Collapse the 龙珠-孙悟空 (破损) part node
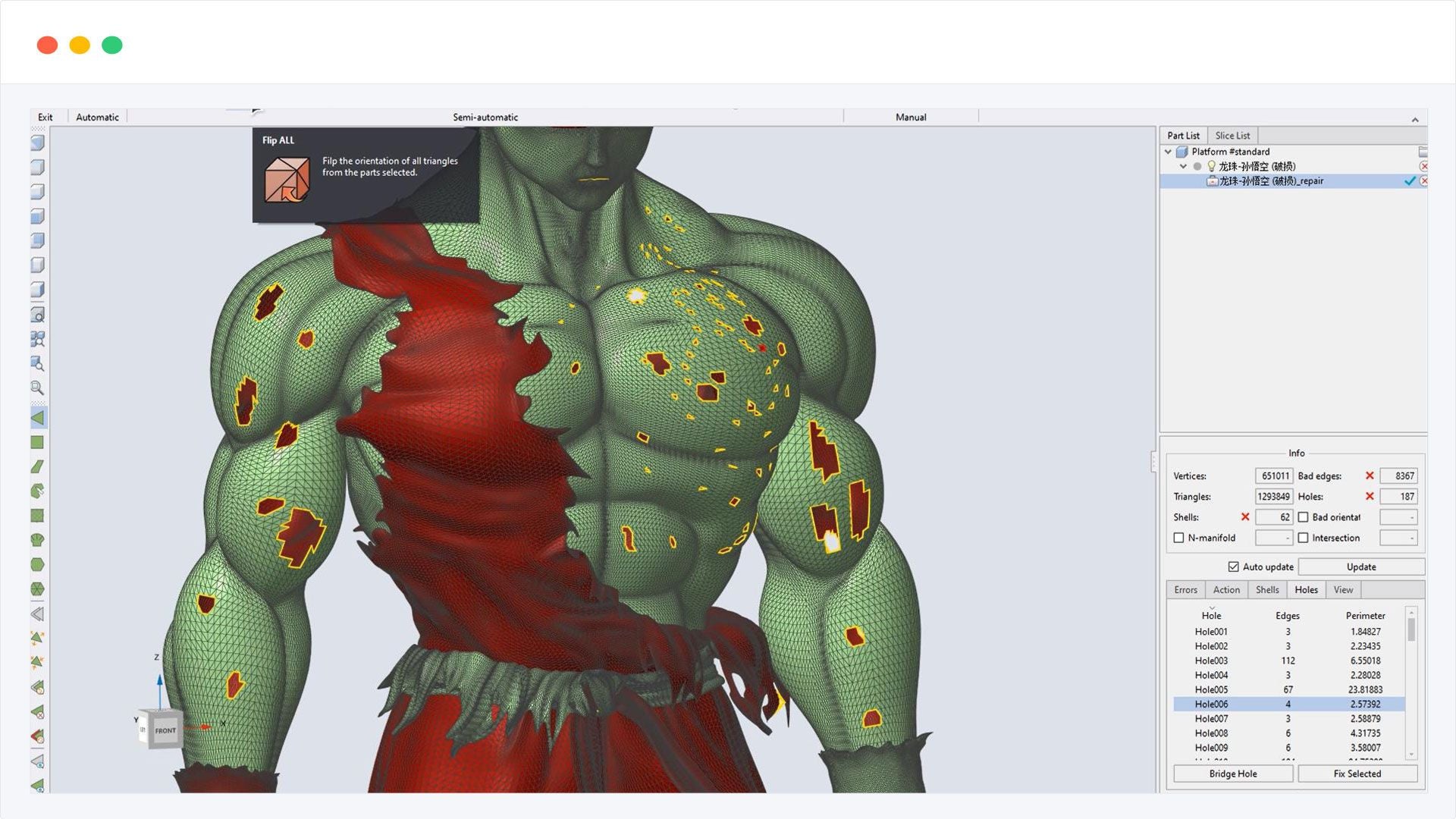1456x819 pixels. coord(1183,166)
